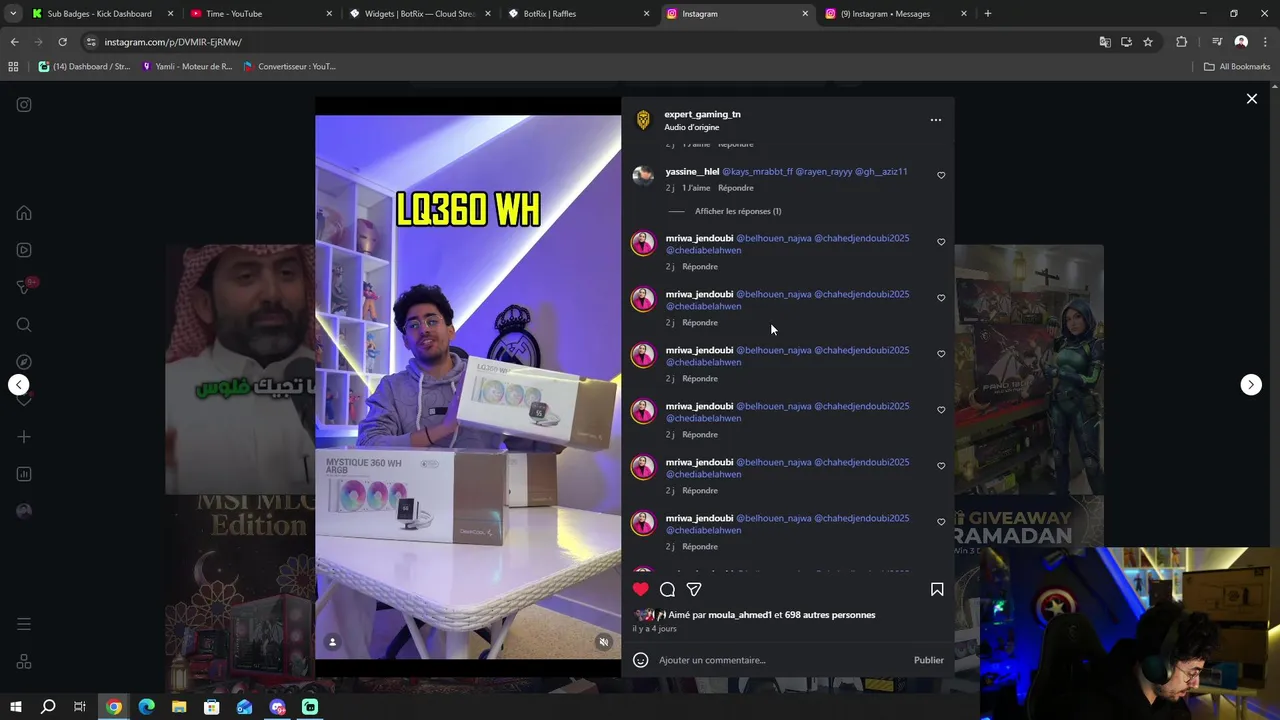Reload the Instagram page
The height and width of the screenshot is (720, 1280).
62,42
